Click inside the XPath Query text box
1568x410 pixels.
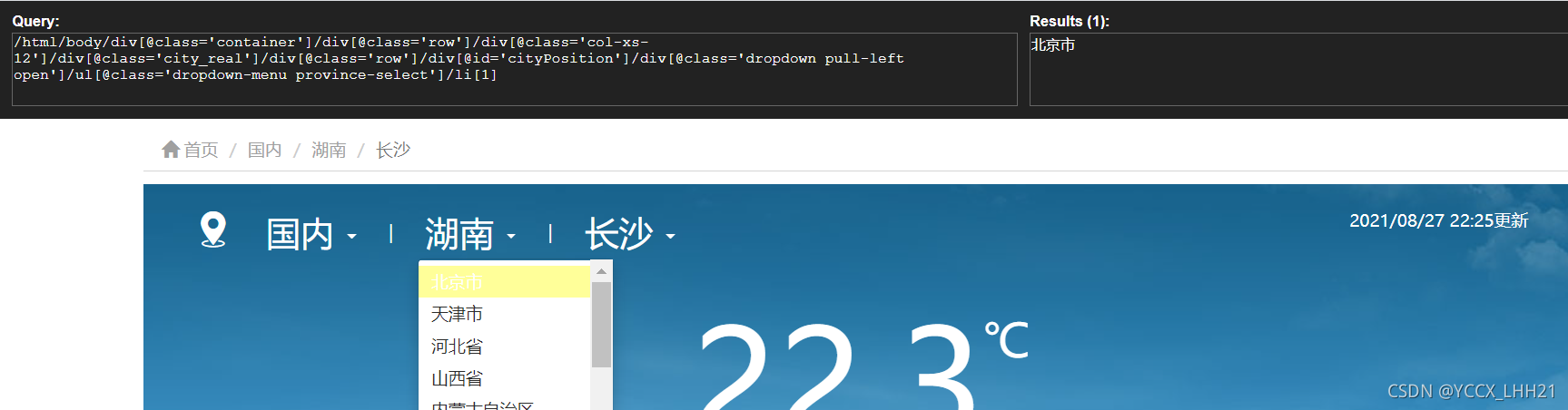[x=514, y=69]
